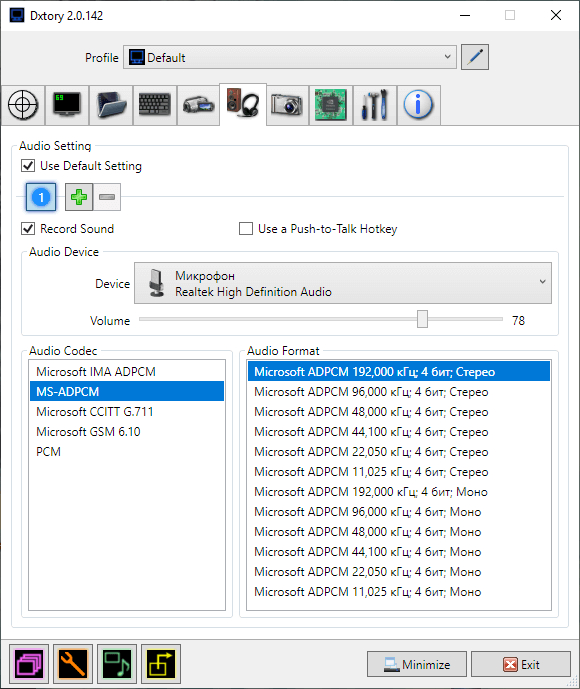Select ADPCM 96,000 кГц Моно format
Image resolution: width=580 pixels, height=689 pixels.
click(x=399, y=512)
